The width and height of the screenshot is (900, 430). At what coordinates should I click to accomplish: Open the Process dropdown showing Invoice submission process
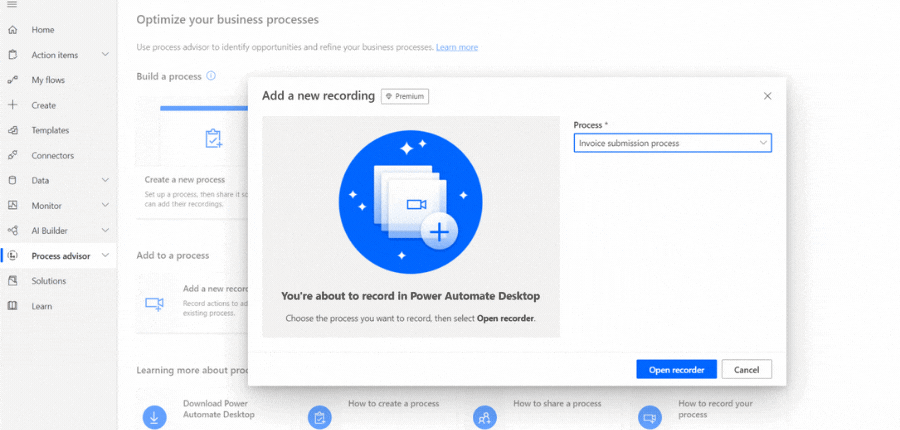(673, 143)
